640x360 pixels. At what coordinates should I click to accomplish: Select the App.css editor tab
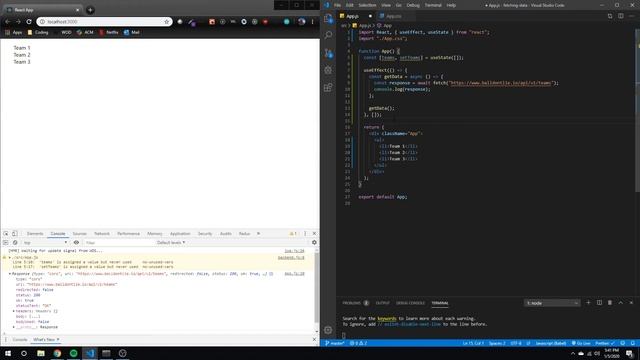[x=393, y=16]
